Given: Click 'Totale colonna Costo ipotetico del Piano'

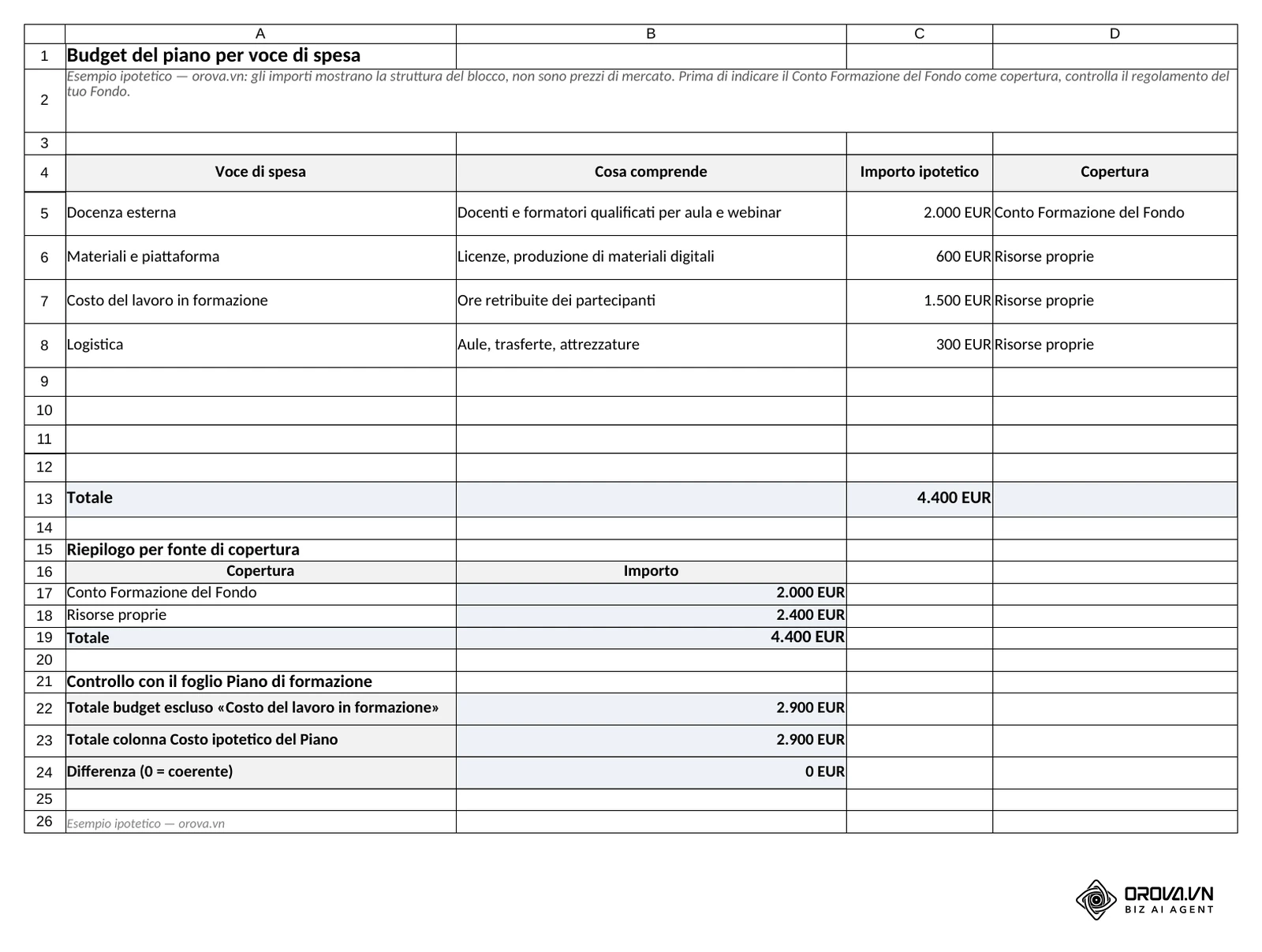Looking at the screenshot, I should point(202,740).
